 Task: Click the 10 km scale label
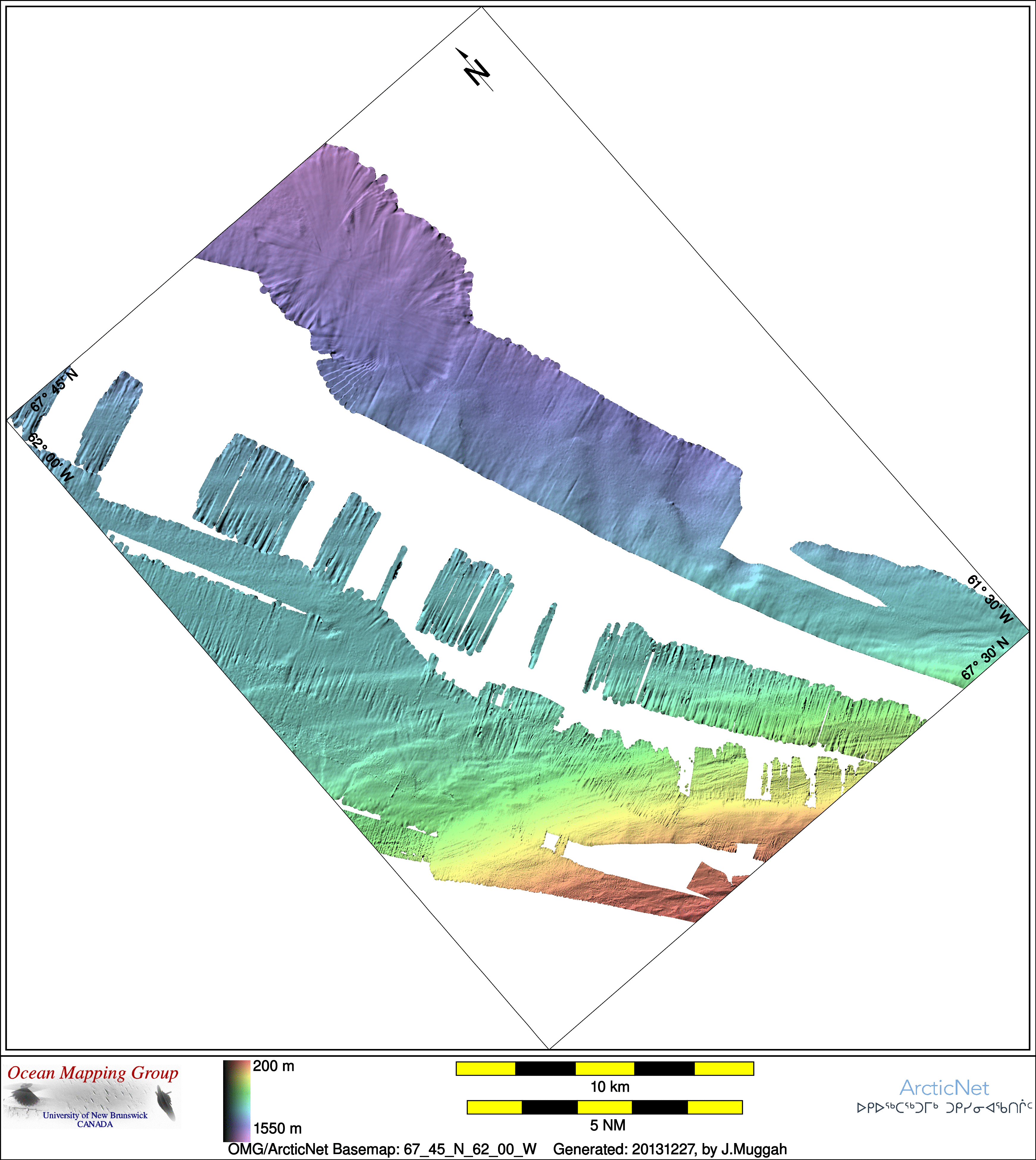[610, 1086]
